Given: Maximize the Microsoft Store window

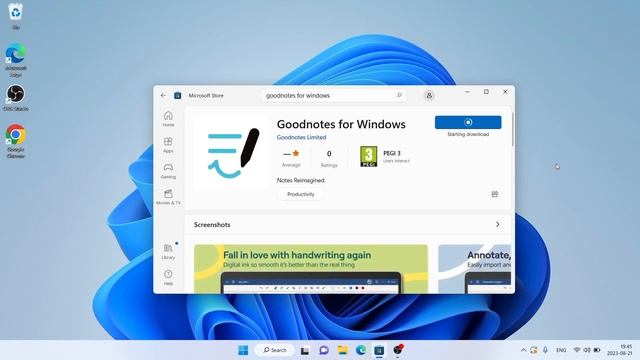Looking at the screenshot, I should 486,92.
